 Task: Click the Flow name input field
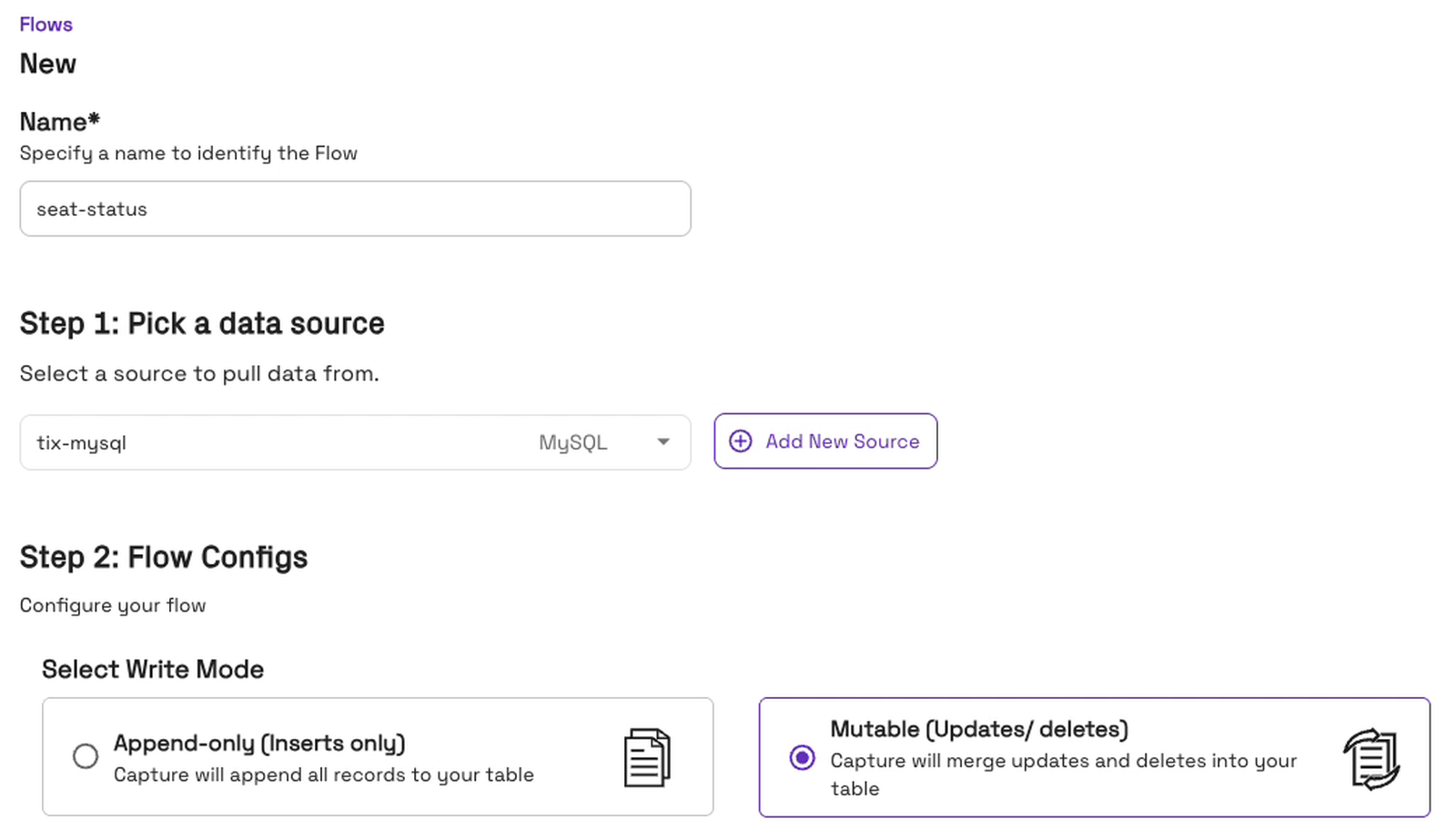tap(355, 208)
